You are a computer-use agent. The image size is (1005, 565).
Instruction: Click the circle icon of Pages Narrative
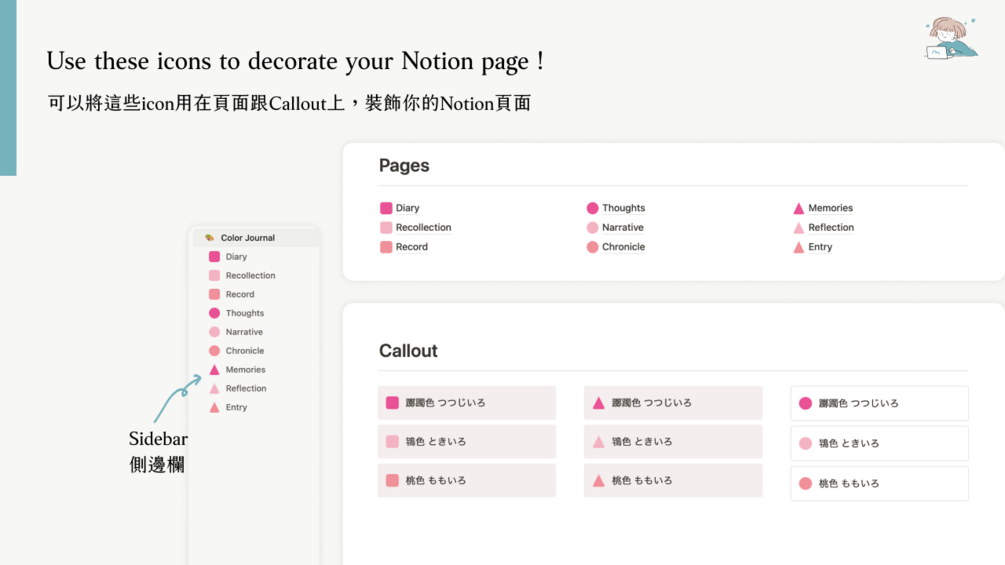coord(592,227)
